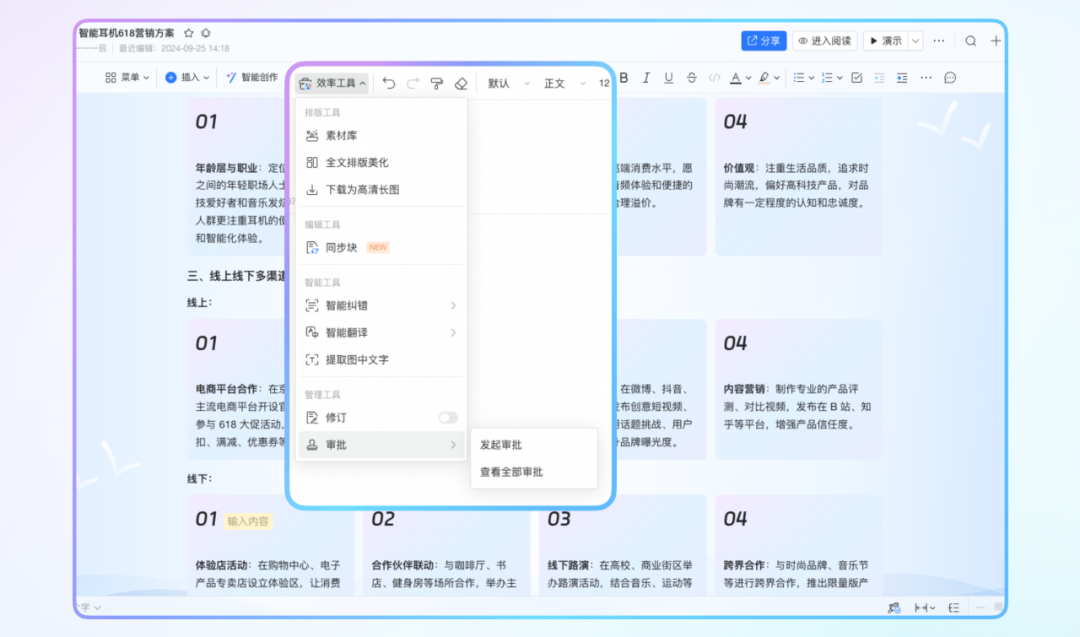Image resolution: width=1080 pixels, height=637 pixels.
Task: Choose 发起审批 from the submenu
Action: [x=501, y=445]
